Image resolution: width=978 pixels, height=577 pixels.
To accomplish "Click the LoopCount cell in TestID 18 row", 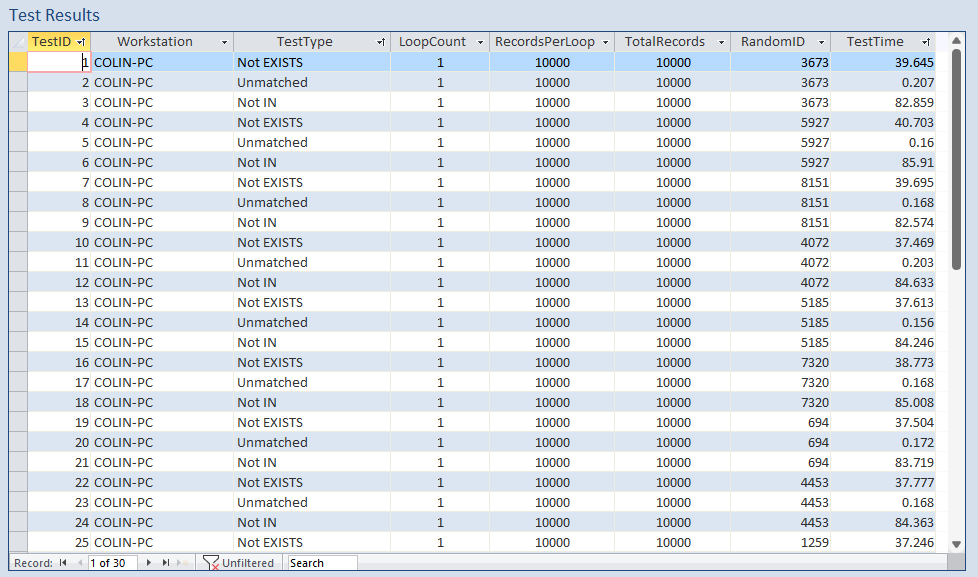I will 440,402.
